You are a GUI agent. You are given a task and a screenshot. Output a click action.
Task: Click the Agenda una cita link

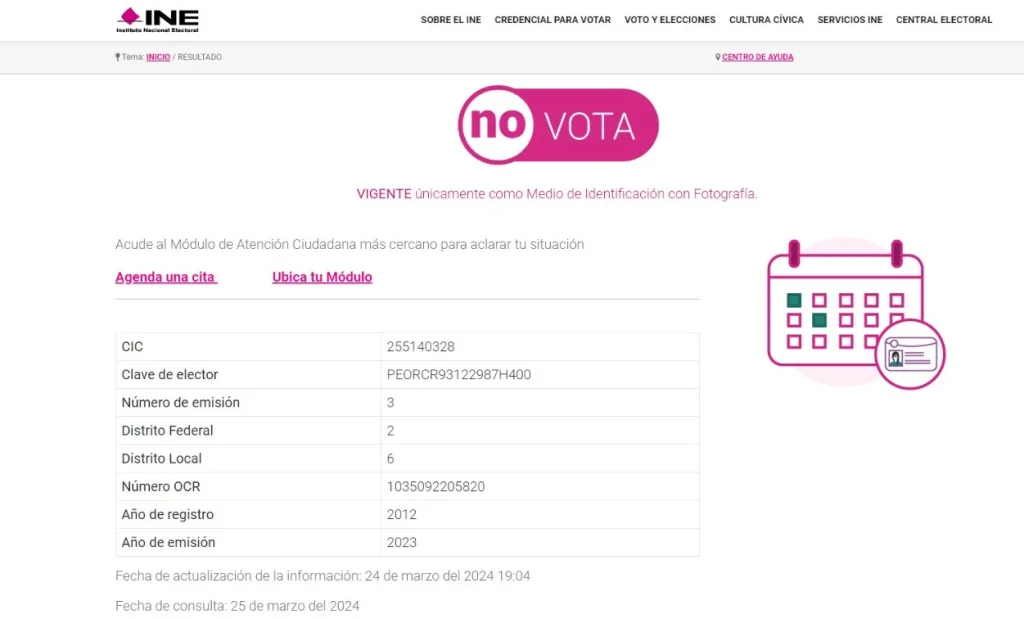pyautogui.click(x=165, y=277)
